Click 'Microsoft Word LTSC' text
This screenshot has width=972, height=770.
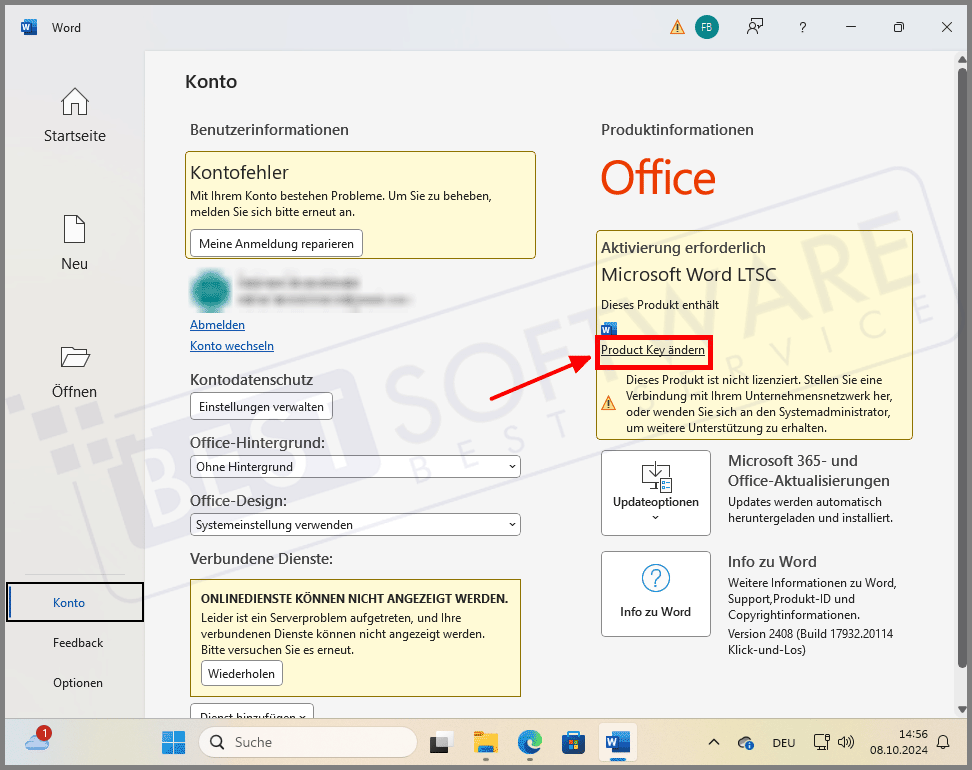point(689,275)
